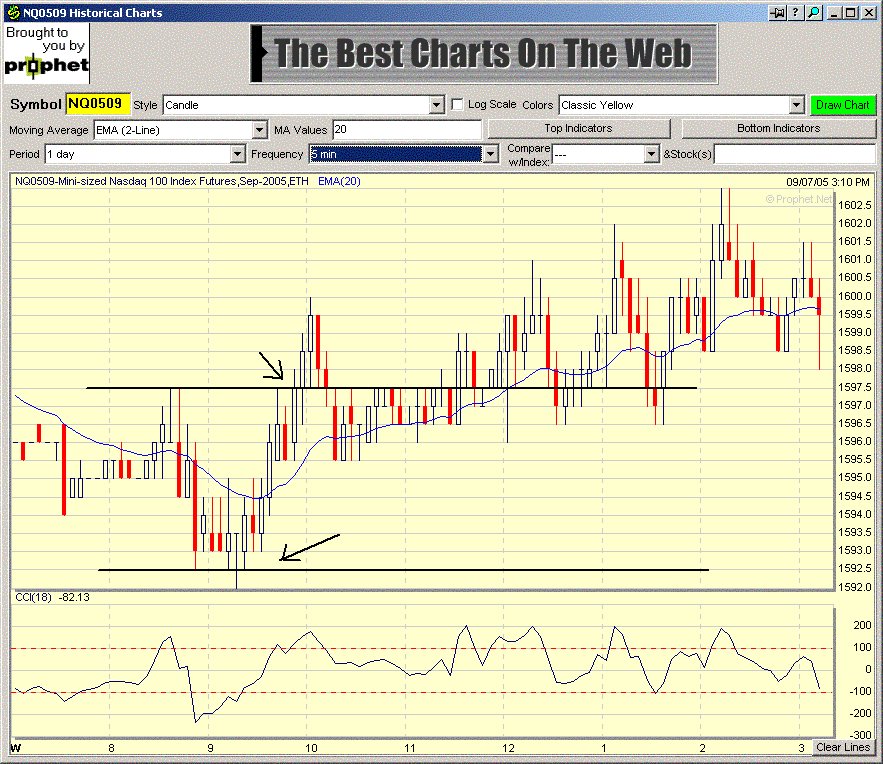The height and width of the screenshot is (764, 883).
Task: Click the 12 hour label on time axis
Action: (509, 748)
